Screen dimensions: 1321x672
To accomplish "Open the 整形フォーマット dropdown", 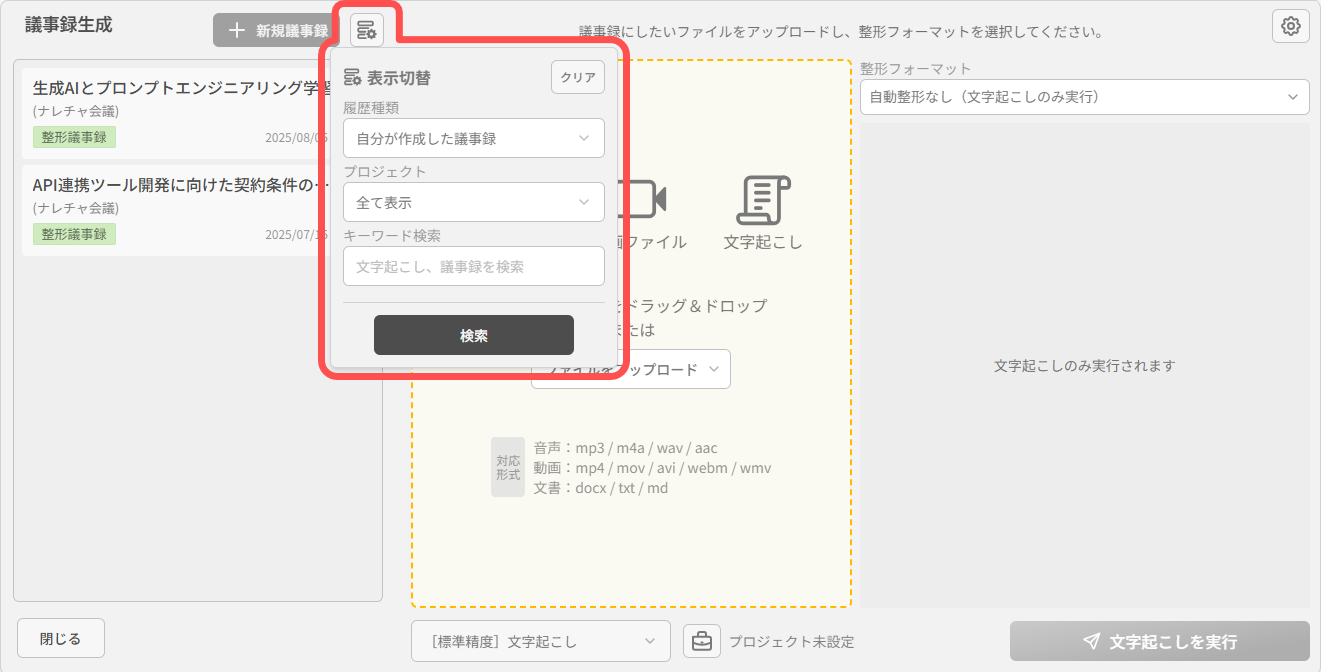I will pyautogui.click(x=1083, y=97).
